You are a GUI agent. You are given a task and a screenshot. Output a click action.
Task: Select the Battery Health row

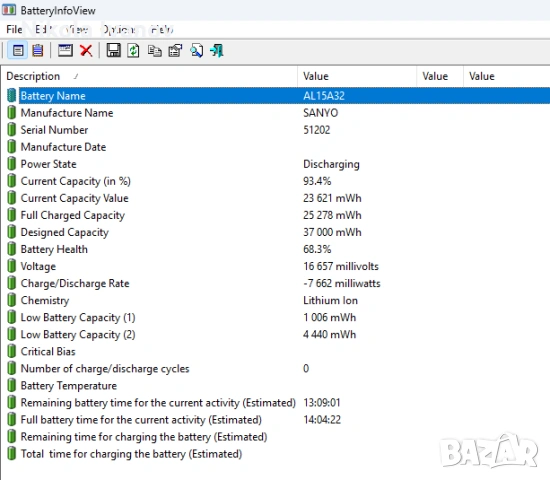[x=277, y=249]
